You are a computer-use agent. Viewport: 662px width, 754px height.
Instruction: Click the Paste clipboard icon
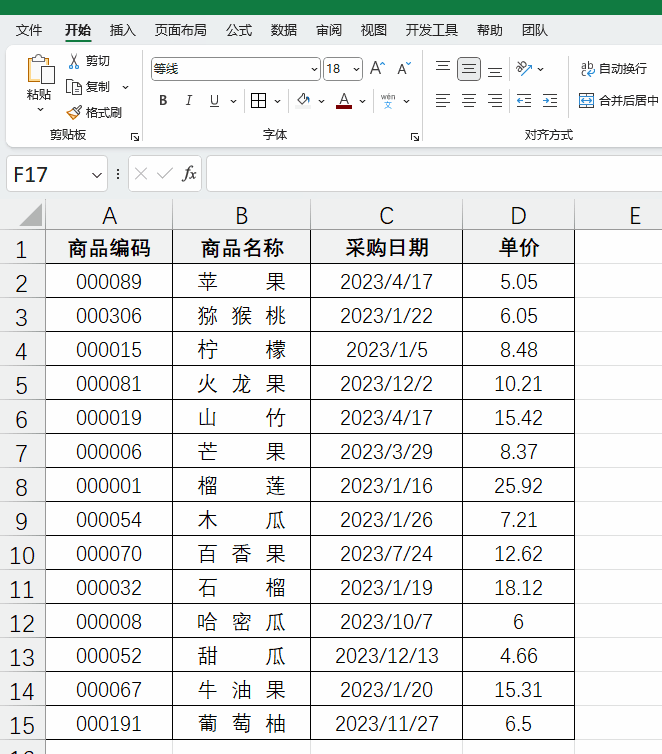(39, 69)
